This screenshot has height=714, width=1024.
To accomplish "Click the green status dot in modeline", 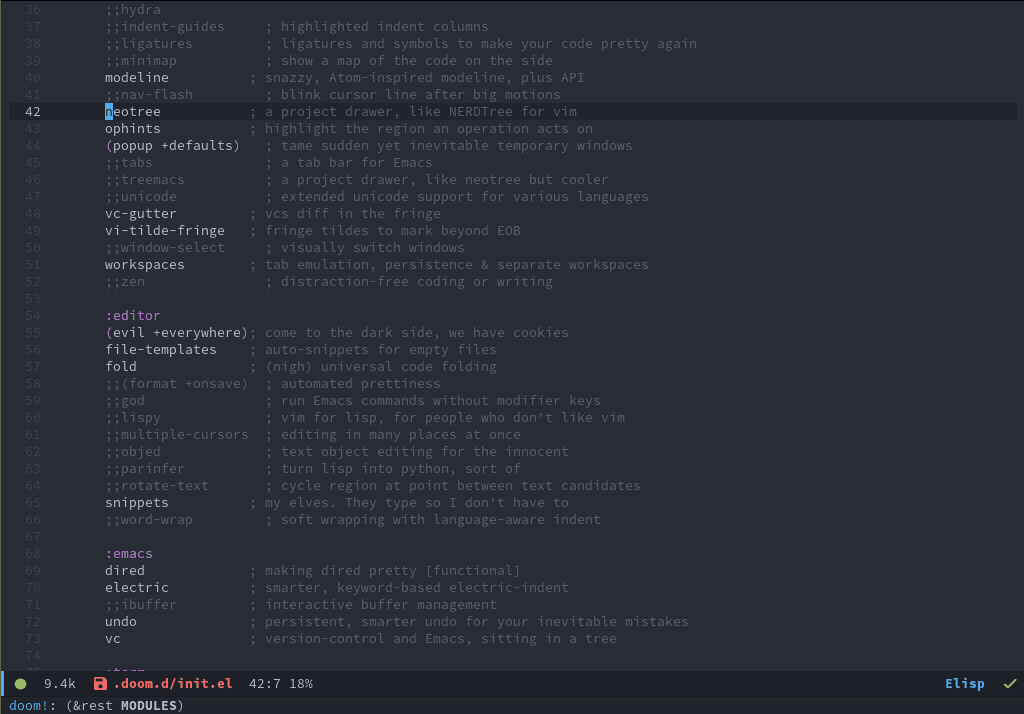I will click(20, 684).
